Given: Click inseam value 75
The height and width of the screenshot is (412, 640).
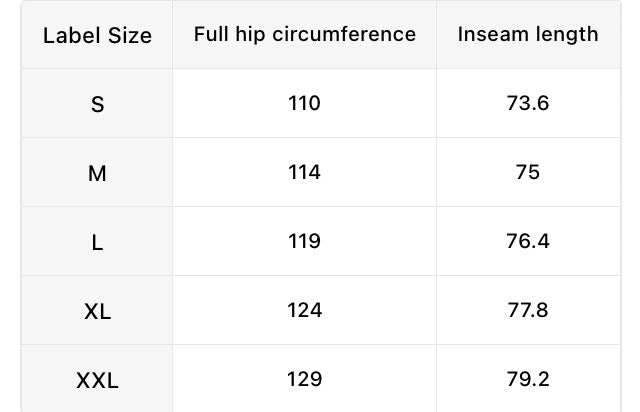Looking at the screenshot, I should click(528, 172).
